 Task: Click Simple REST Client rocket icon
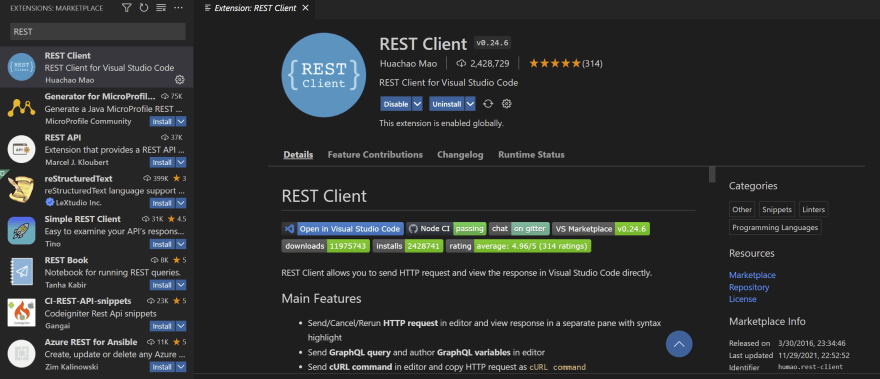tap(21, 231)
